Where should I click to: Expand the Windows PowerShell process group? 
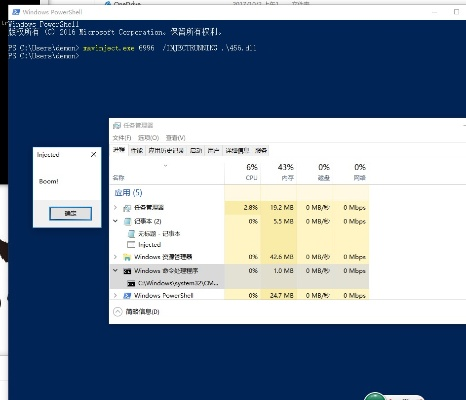(x=115, y=295)
